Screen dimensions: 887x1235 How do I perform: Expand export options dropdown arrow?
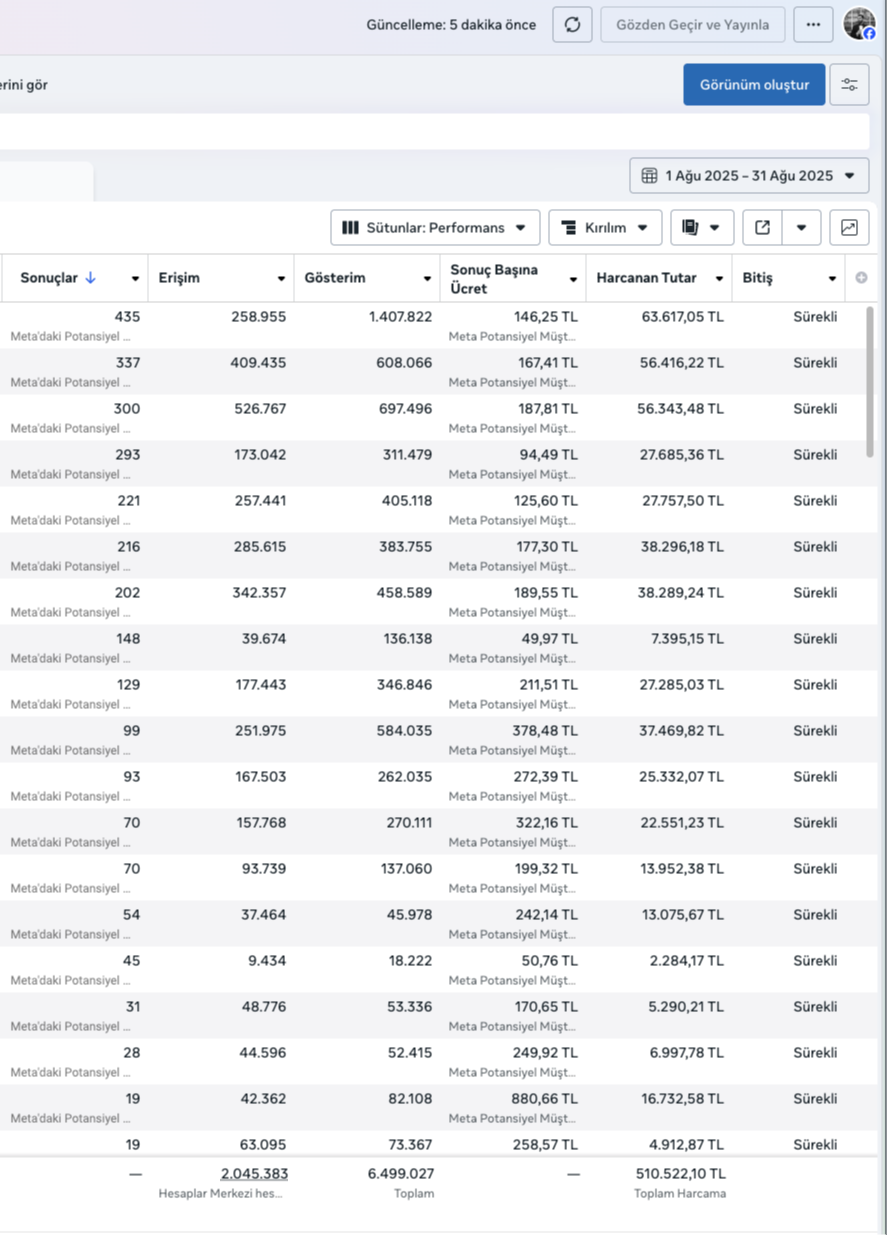pyautogui.click(x=801, y=228)
